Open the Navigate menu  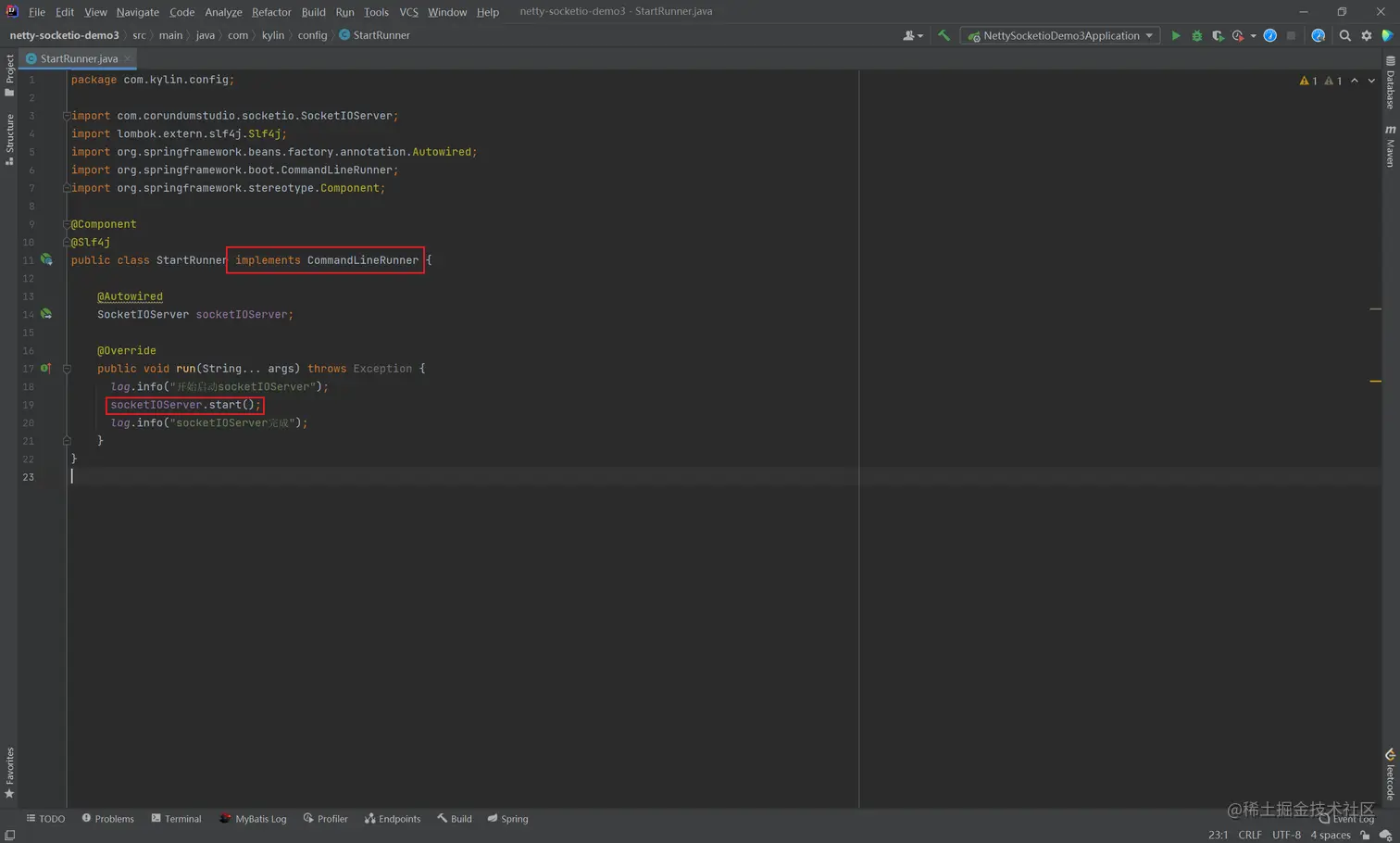tap(138, 12)
